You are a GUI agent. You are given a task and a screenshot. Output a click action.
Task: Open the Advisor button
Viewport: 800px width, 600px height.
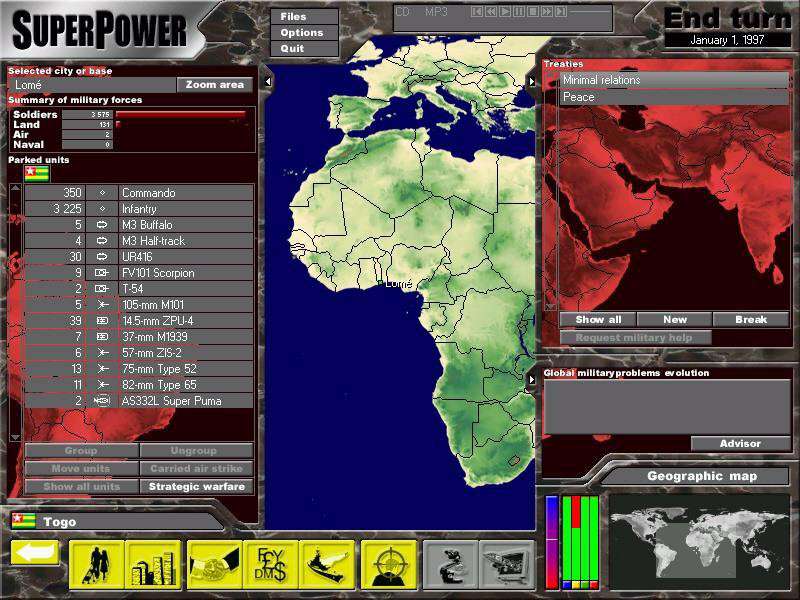pyautogui.click(x=740, y=443)
